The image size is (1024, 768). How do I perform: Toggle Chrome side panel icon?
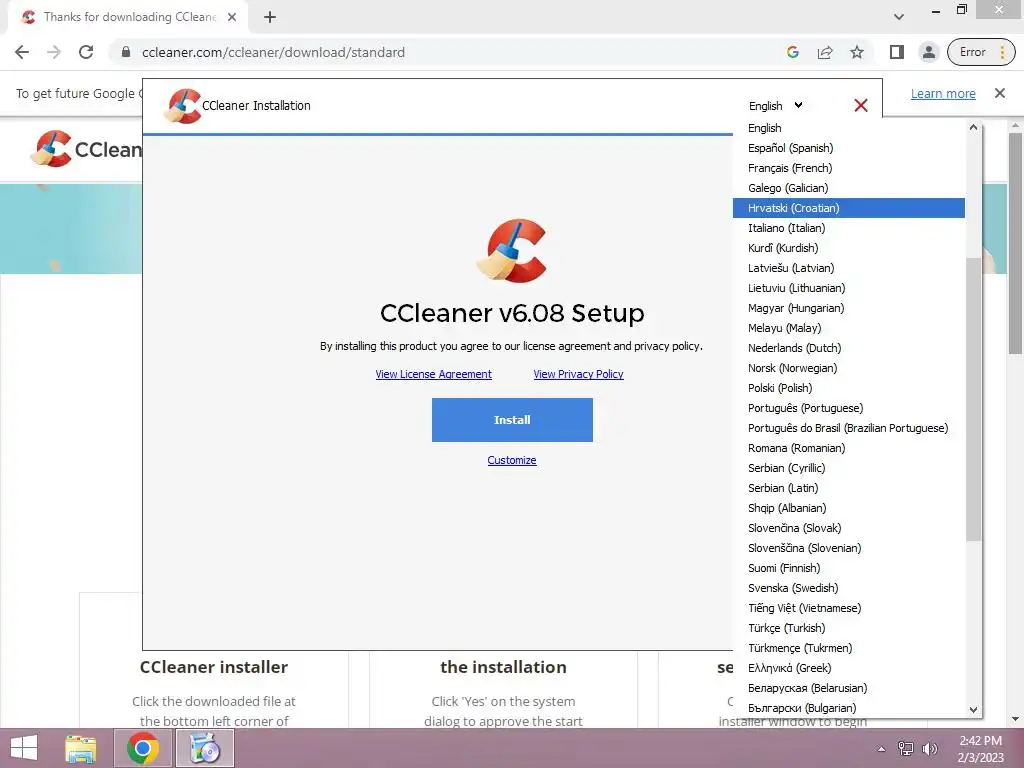[x=897, y=52]
